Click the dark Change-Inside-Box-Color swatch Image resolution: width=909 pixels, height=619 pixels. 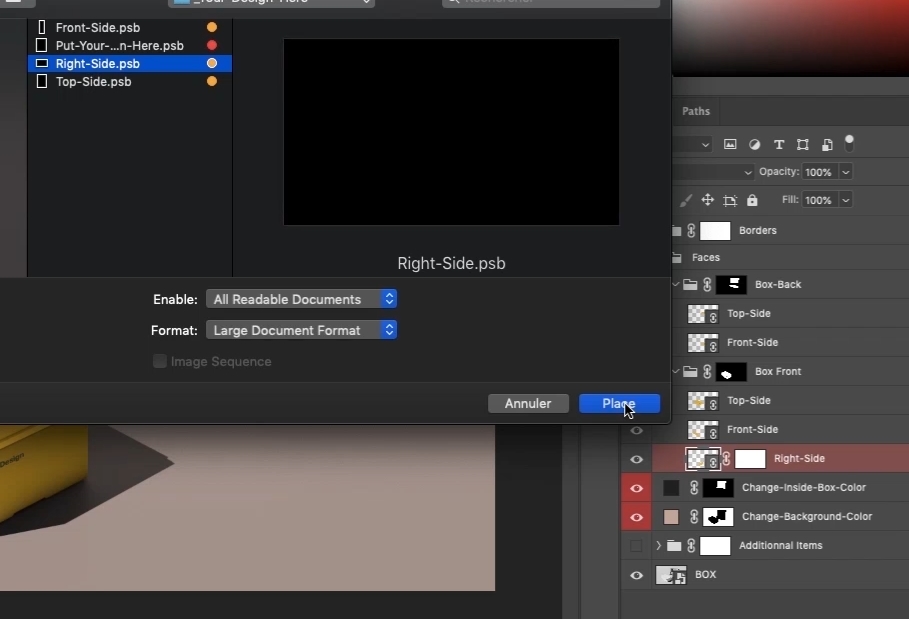pyautogui.click(x=671, y=487)
